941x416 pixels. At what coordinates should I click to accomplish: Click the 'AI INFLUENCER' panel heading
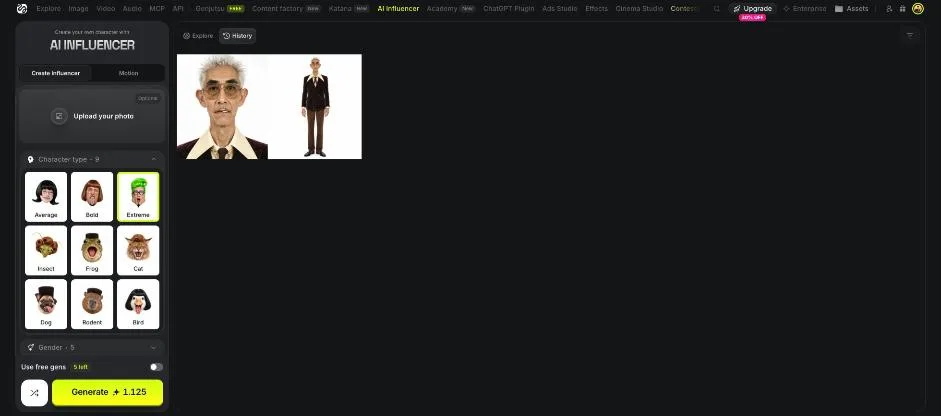tap(92, 45)
